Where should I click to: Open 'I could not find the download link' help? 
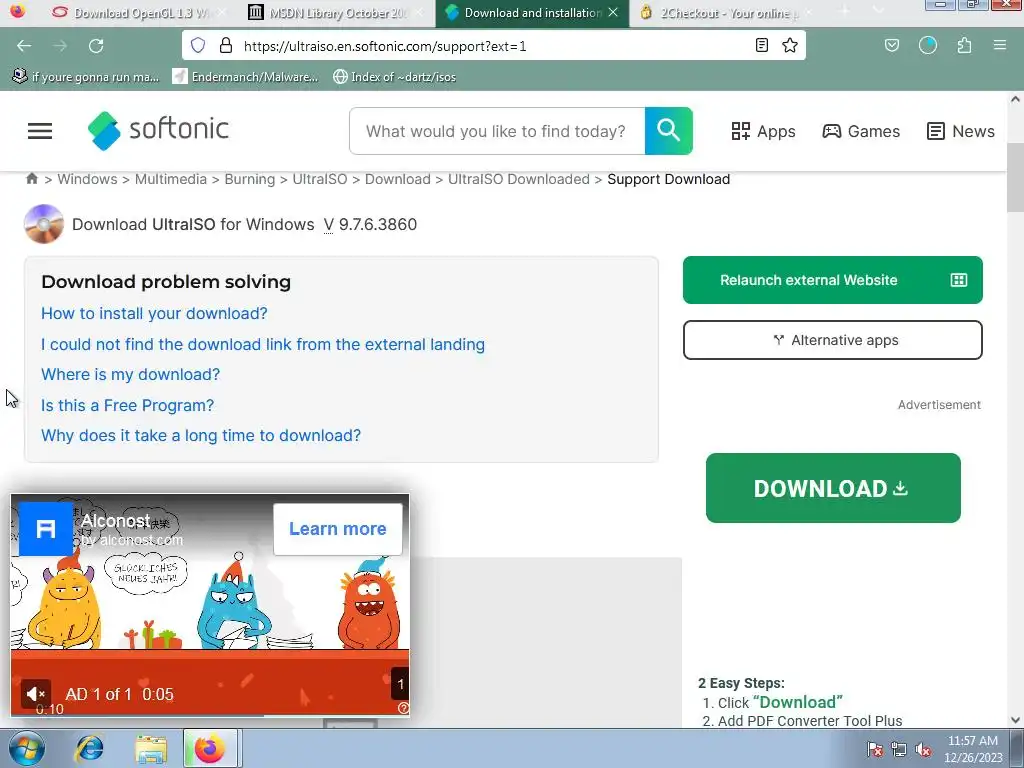tap(263, 344)
